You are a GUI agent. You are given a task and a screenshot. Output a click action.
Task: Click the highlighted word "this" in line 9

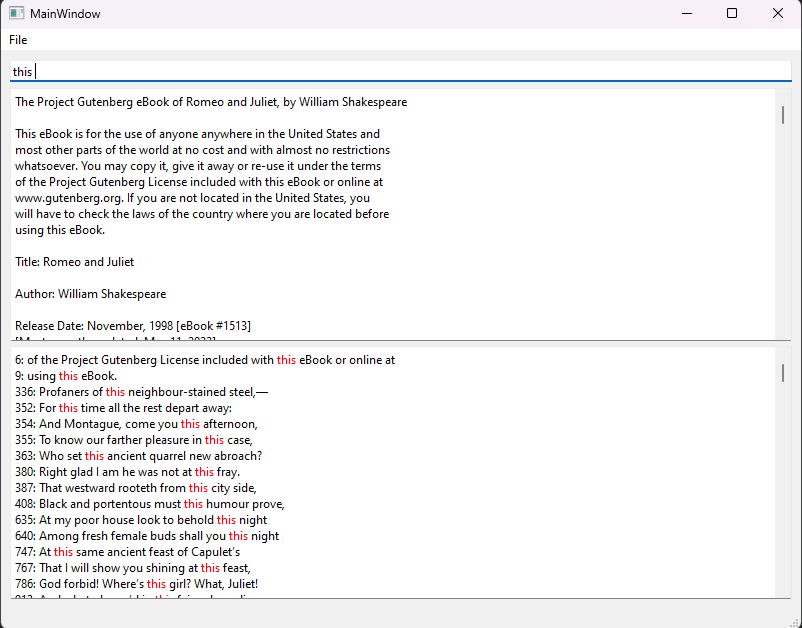67,375
